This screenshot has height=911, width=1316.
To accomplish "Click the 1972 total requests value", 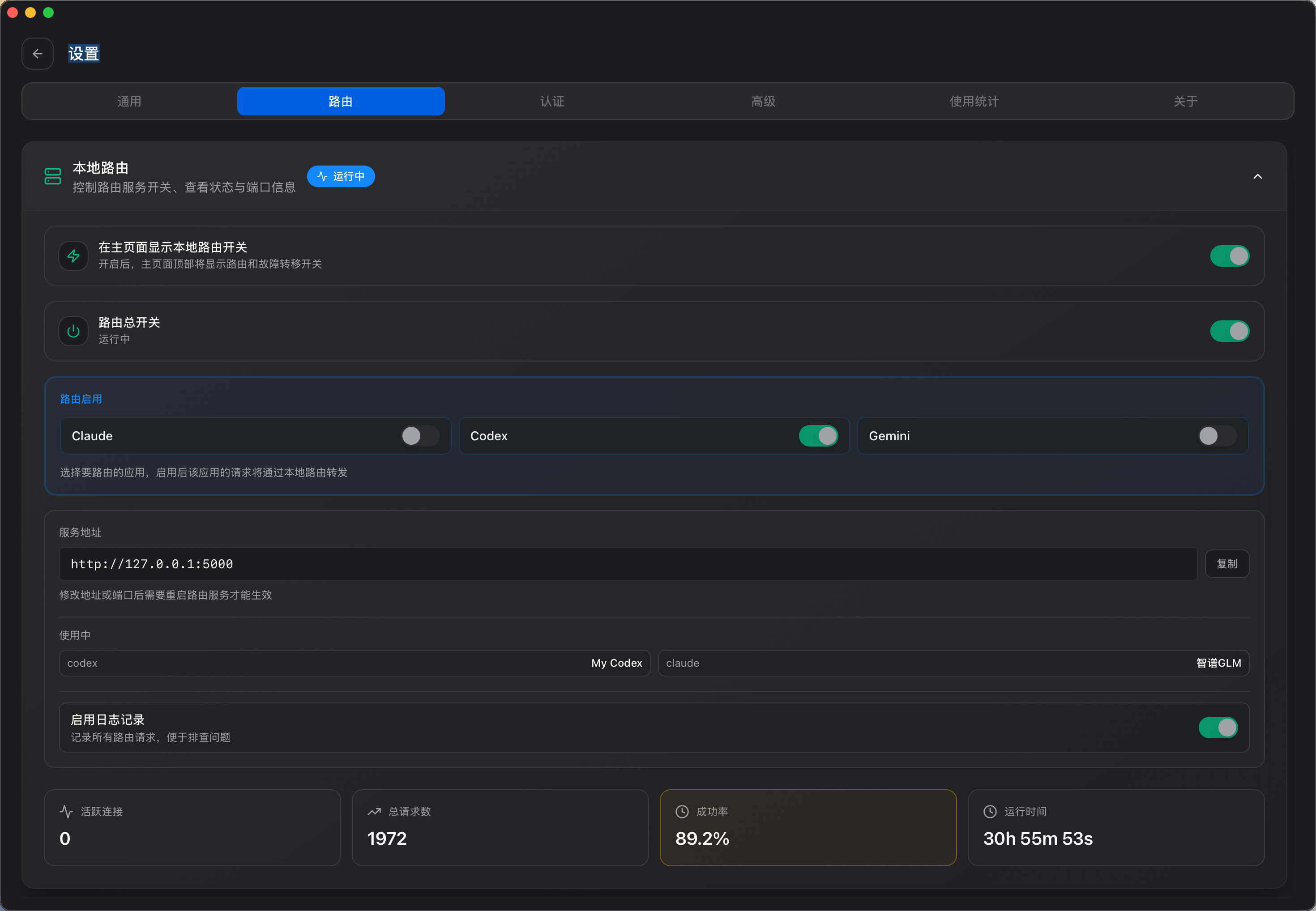I will [387, 839].
